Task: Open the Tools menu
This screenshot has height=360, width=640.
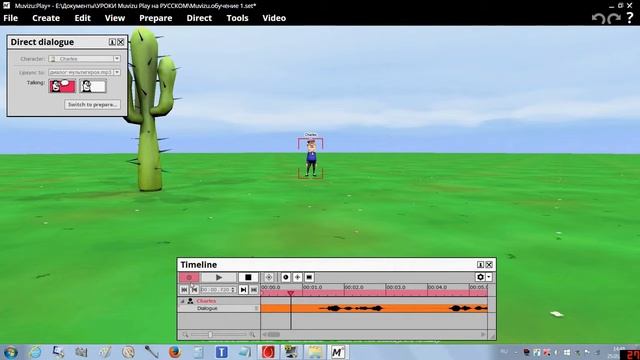Action: coord(237,18)
